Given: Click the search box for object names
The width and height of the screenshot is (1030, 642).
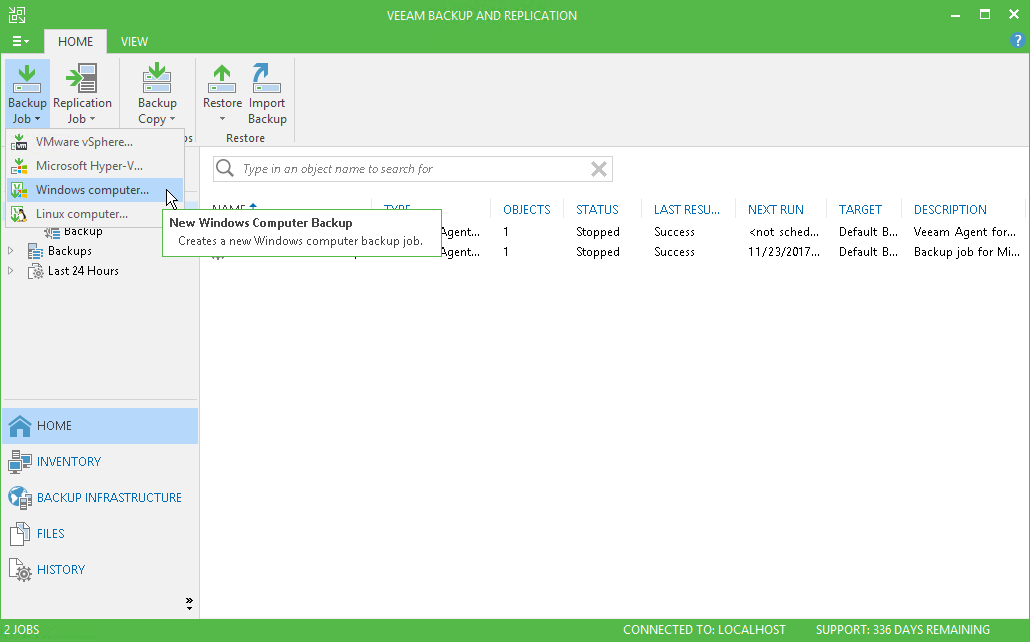Looking at the screenshot, I should pyautogui.click(x=413, y=169).
